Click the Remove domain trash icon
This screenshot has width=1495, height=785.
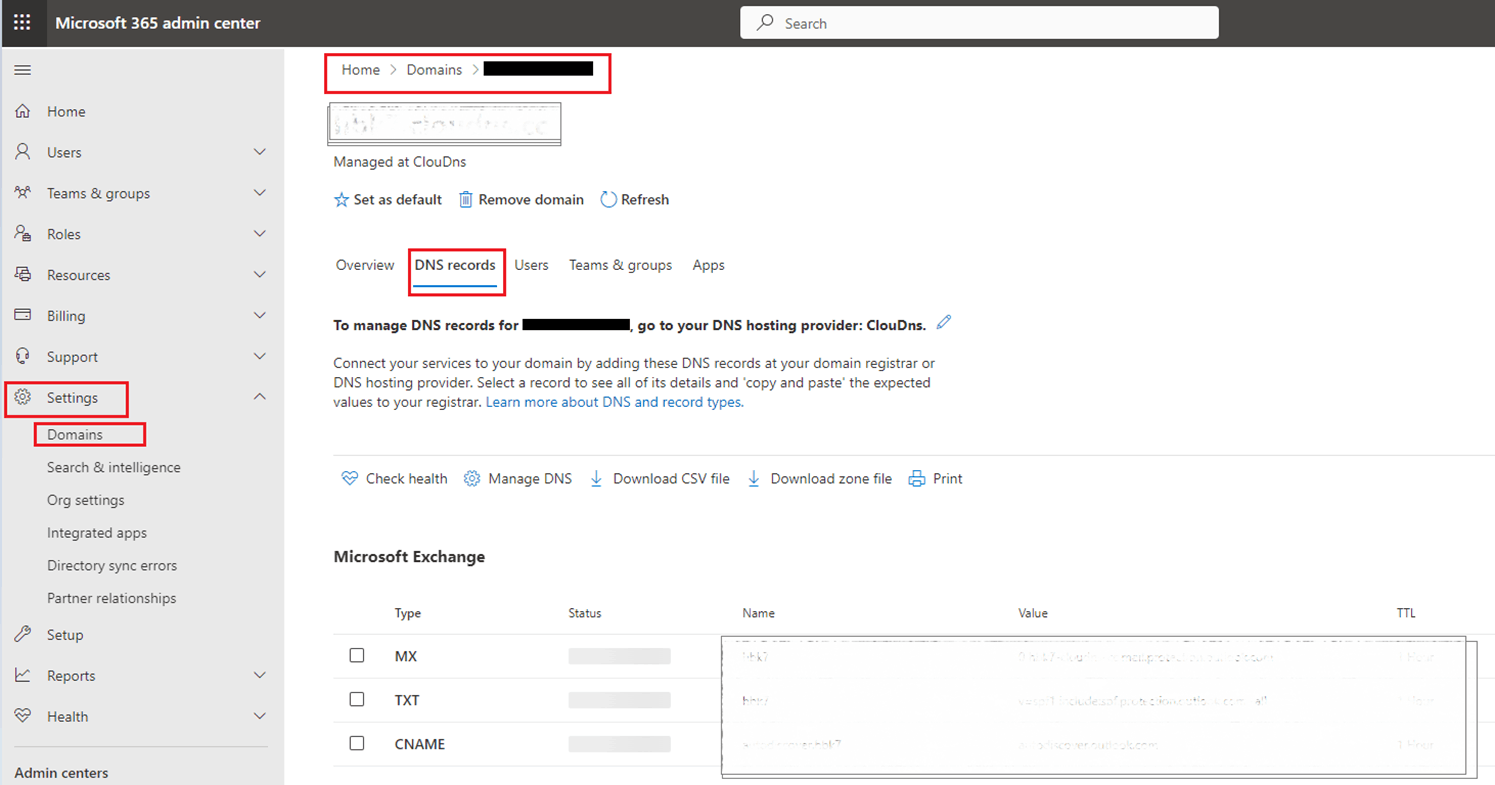[x=466, y=200]
